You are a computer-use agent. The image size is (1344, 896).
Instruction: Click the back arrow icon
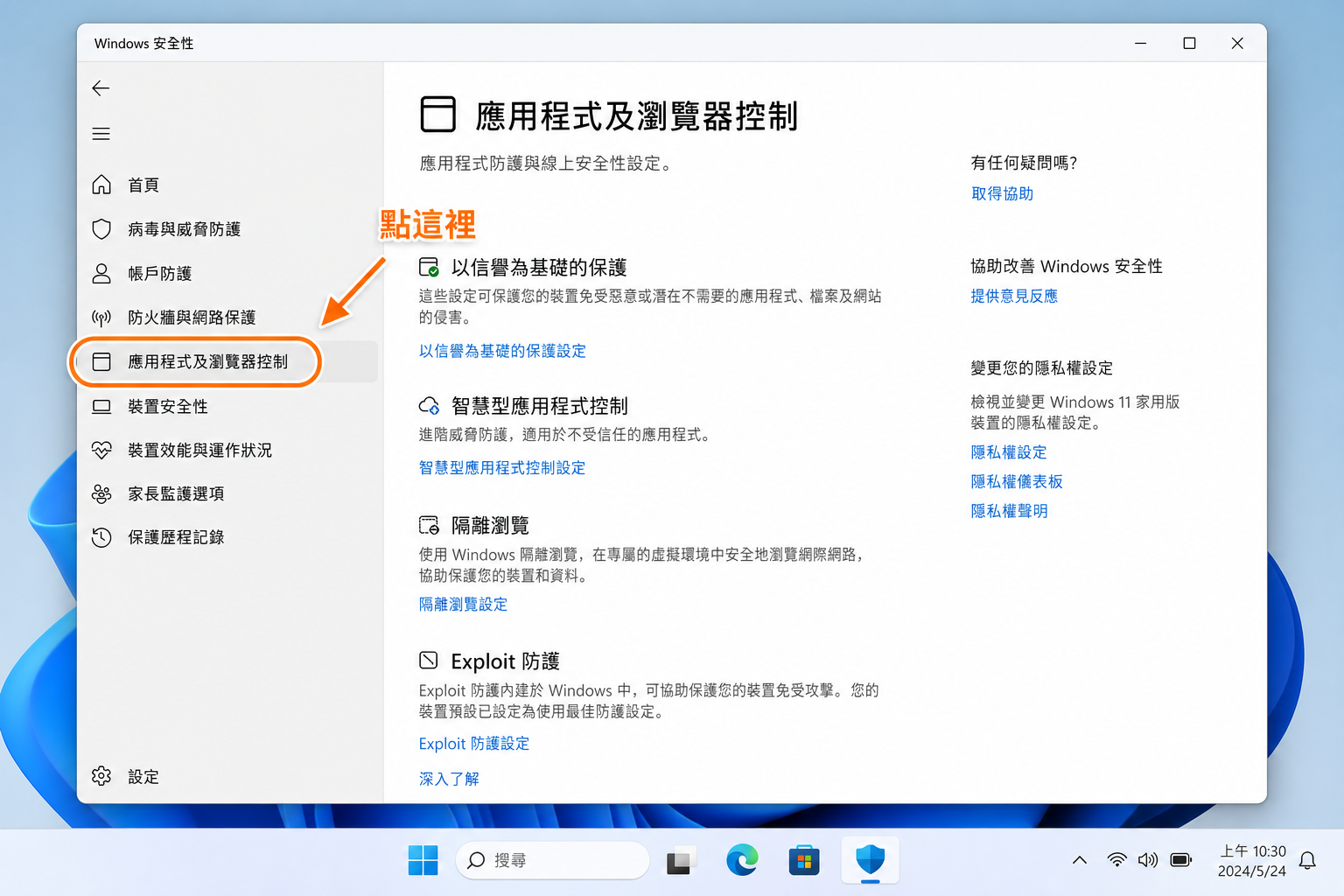101,87
